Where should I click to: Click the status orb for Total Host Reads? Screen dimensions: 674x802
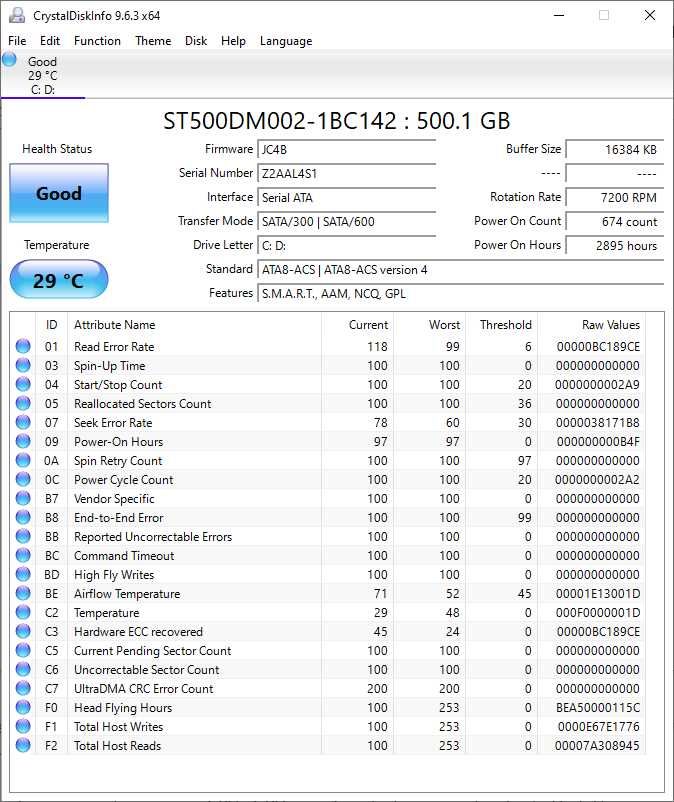23,745
